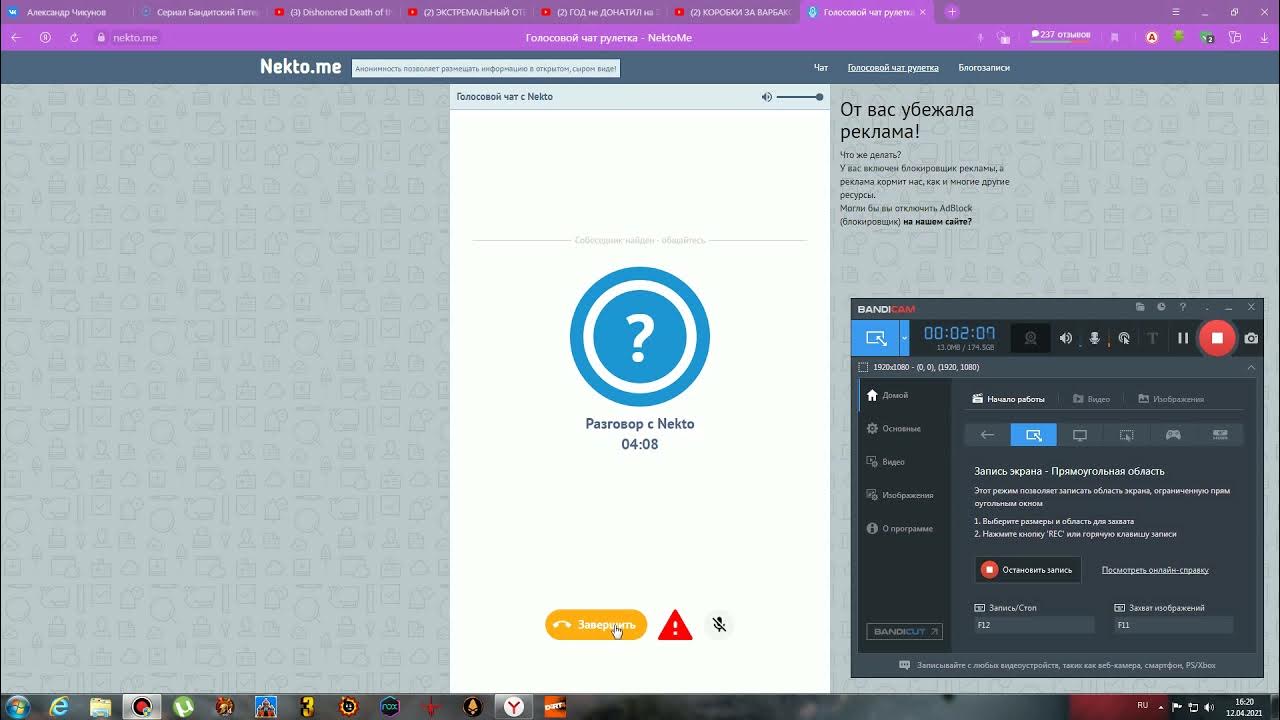Toggle Bandicam microphone recording
This screenshot has width=1280, height=720.
pyautogui.click(x=1095, y=338)
